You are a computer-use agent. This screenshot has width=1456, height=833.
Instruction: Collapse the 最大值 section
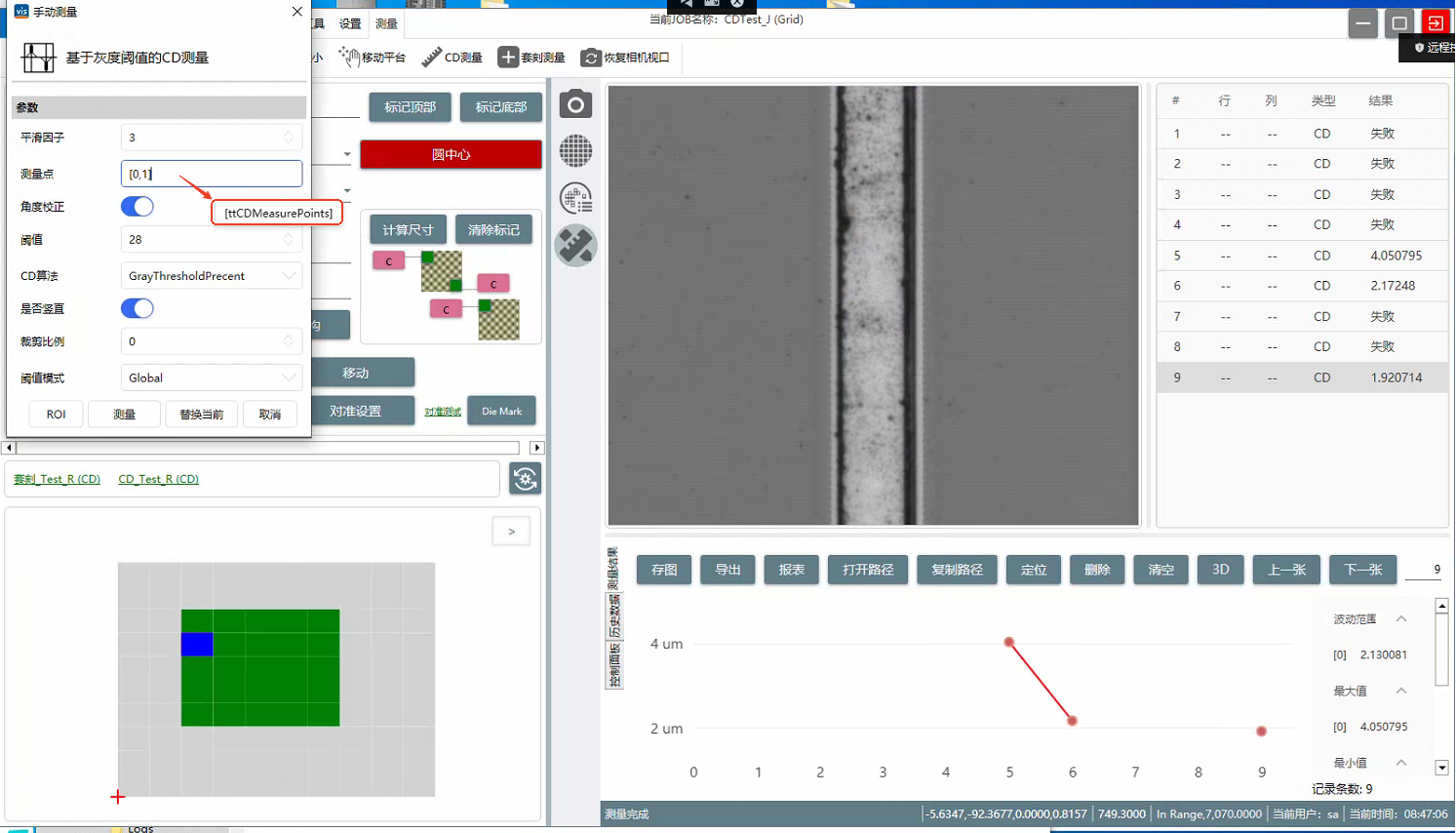pyautogui.click(x=1401, y=691)
